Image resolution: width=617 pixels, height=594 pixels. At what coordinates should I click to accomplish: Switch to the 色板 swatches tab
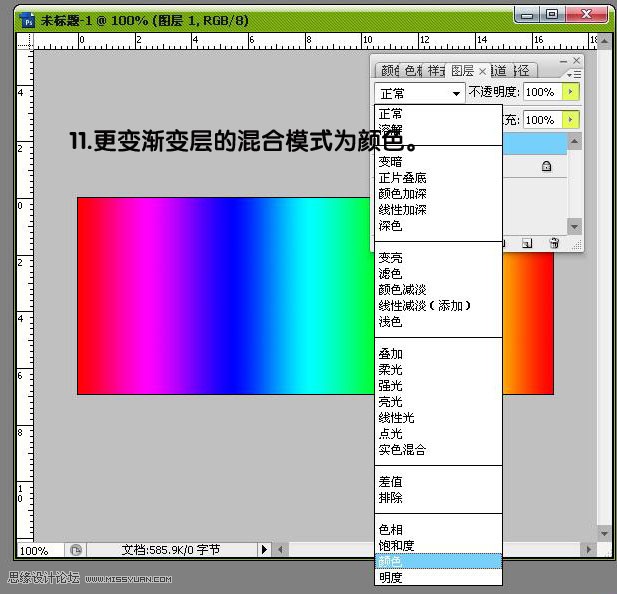click(x=412, y=71)
